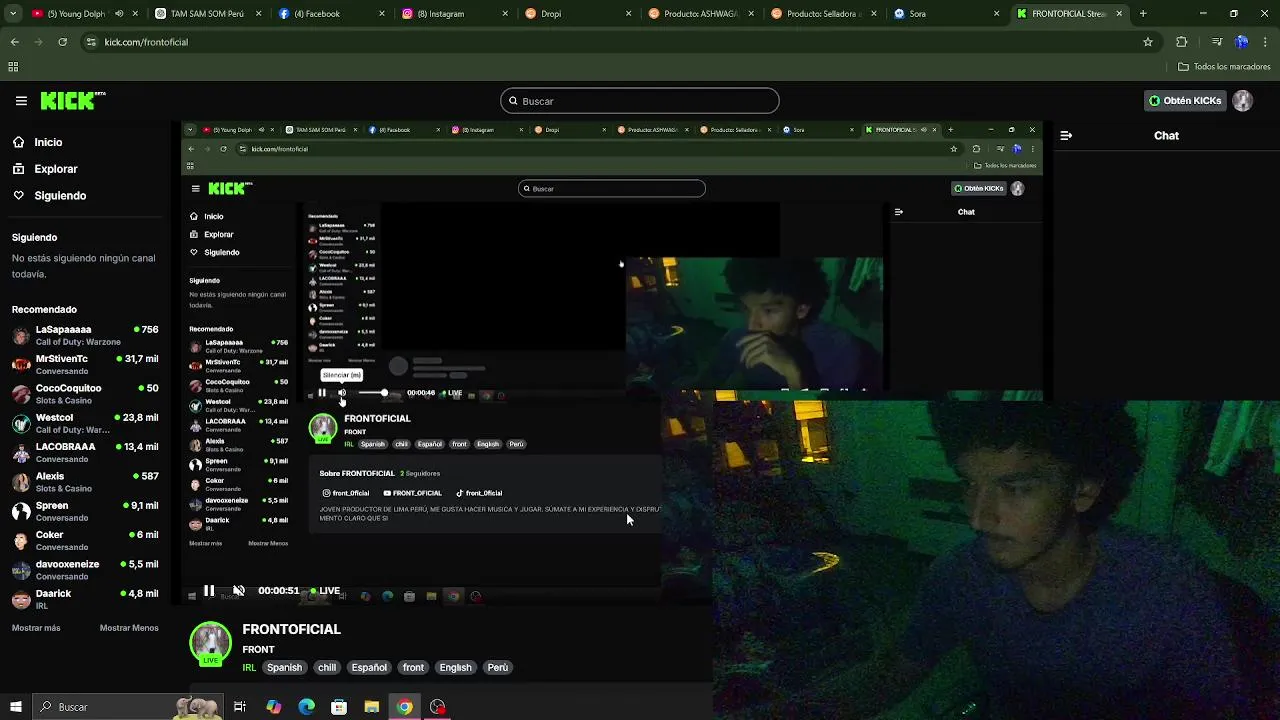The height and width of the screenshot is (720, 1280).
Task: Go forward with browser forward arrow
Action: point(39,42)
